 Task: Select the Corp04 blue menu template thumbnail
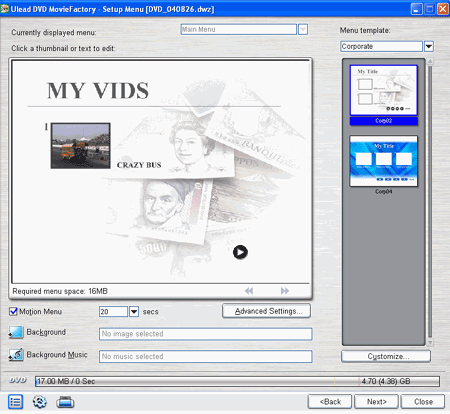point(384,161)
